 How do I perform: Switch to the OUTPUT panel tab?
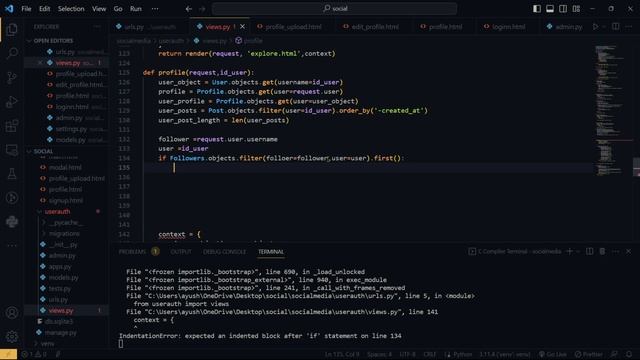[181, 251]
